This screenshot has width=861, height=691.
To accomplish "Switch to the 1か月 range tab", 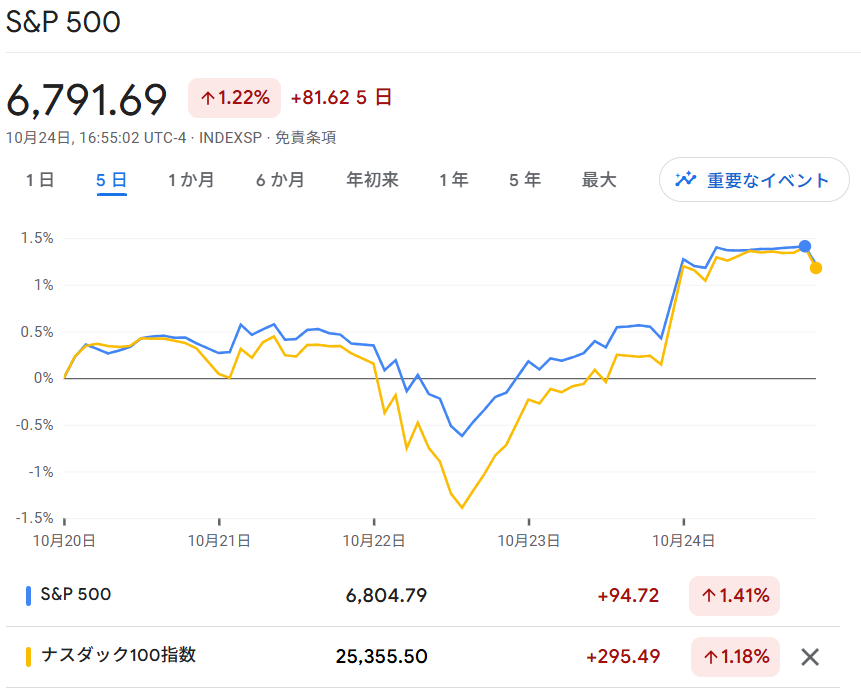I will click(190, 180).
